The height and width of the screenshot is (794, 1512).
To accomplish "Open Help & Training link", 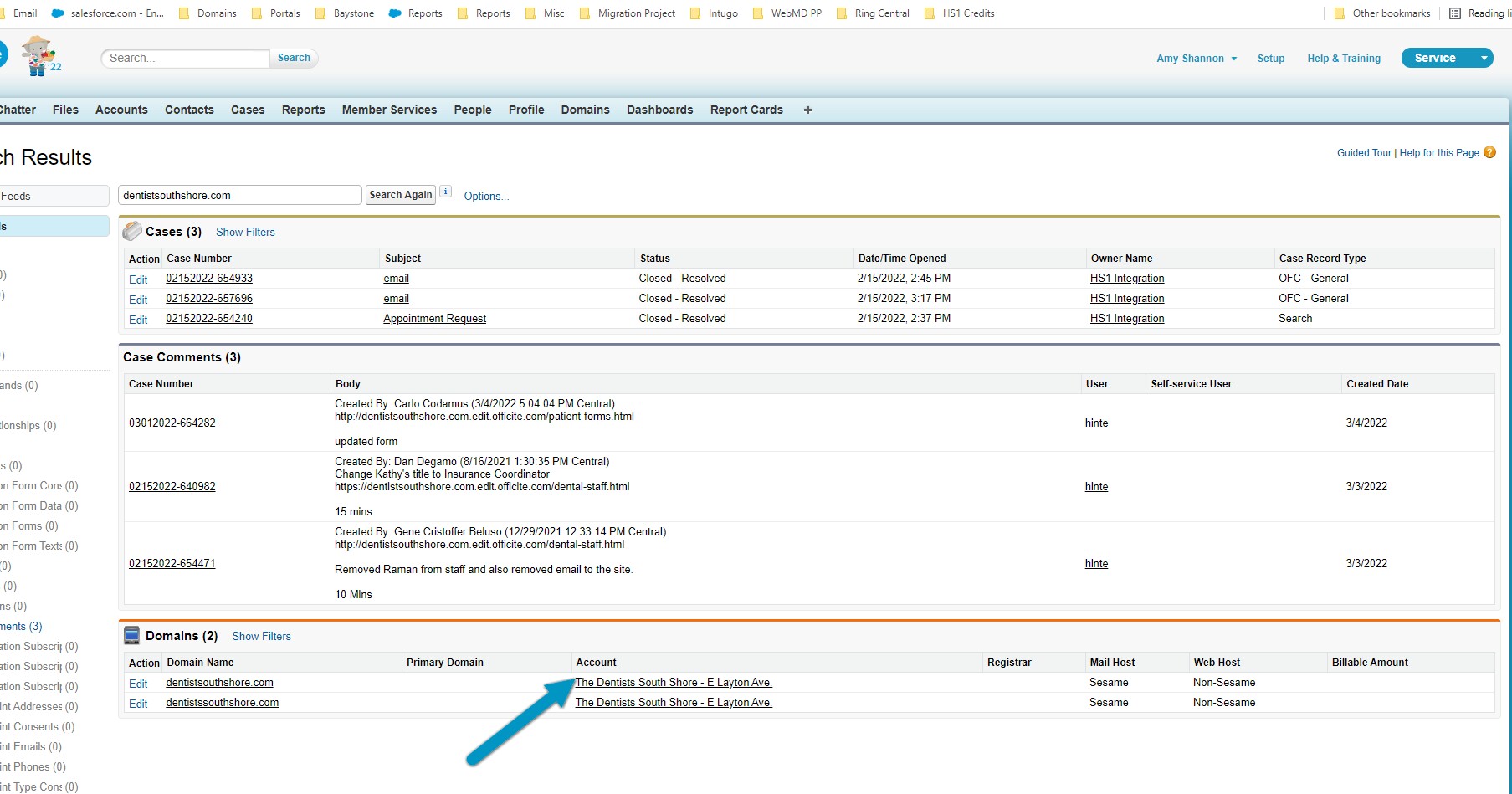I will [x=1344, y=59].
